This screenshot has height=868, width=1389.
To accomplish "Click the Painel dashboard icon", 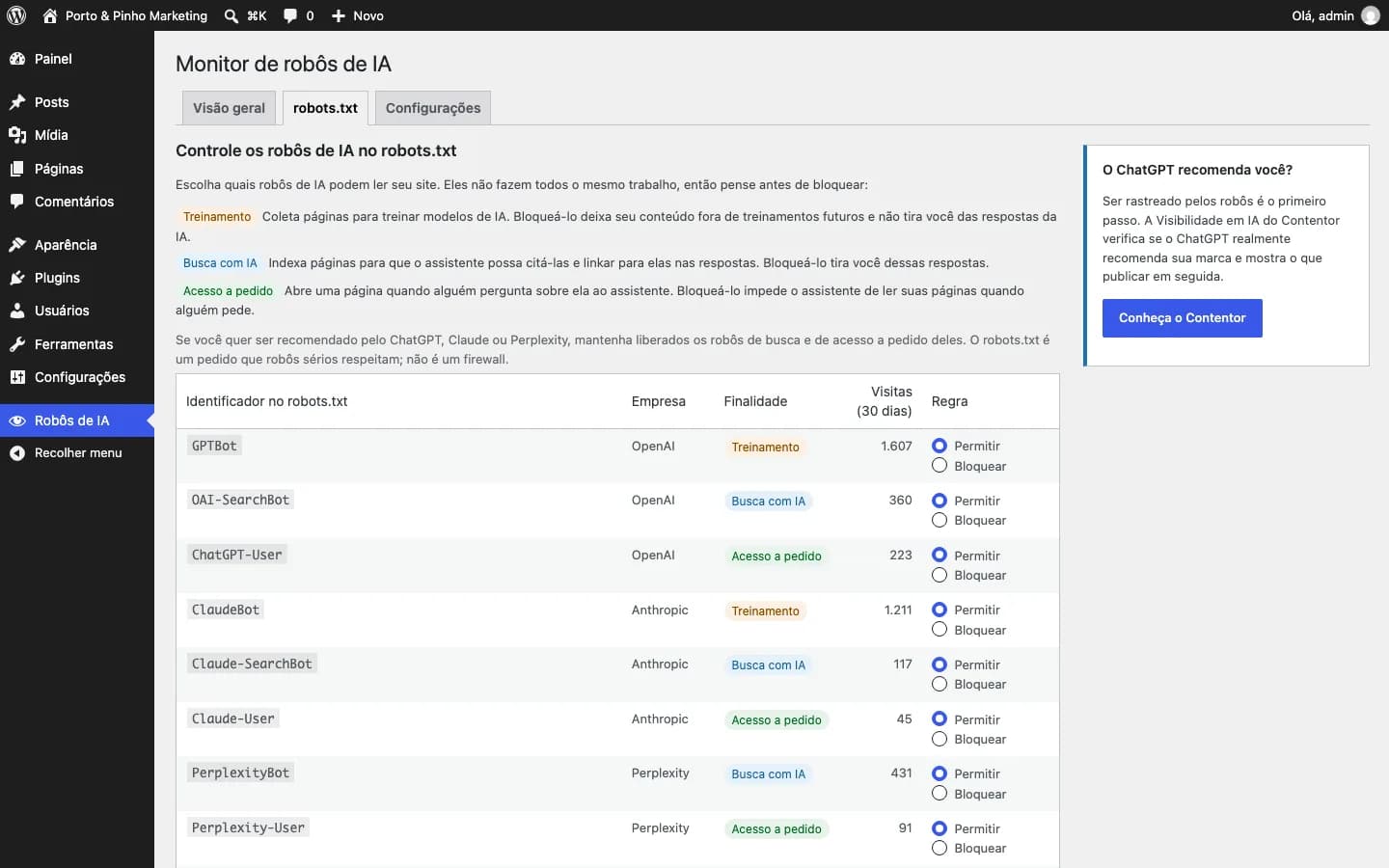I will (17, 59).
